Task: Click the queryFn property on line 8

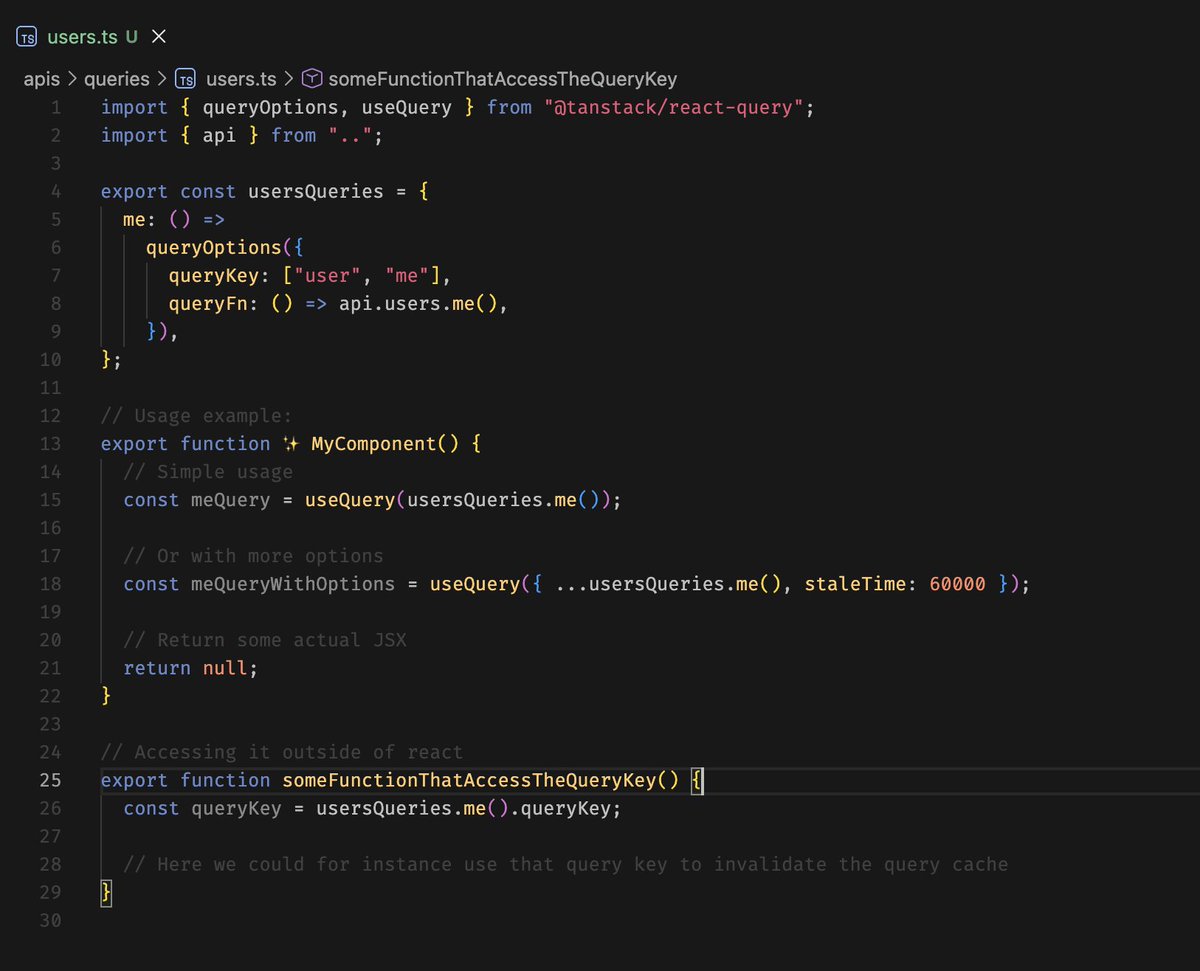Action: coord(208,303)
